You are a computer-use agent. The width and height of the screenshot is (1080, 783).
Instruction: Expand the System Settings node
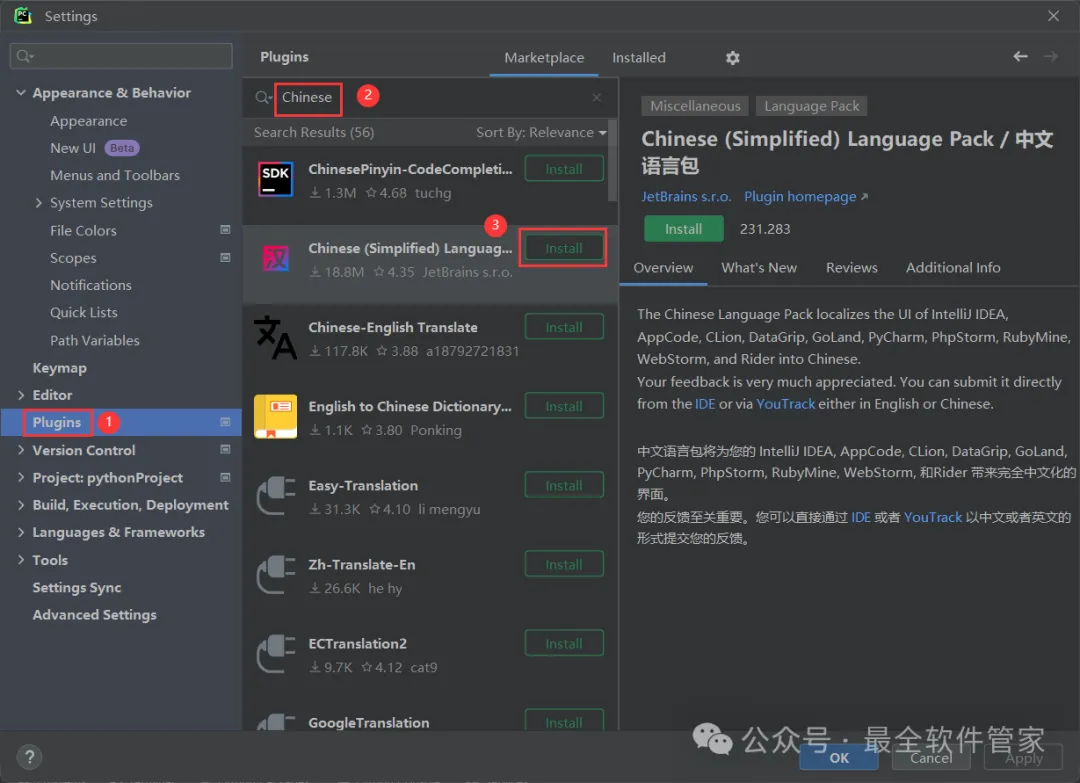click(x=39, y=202)
